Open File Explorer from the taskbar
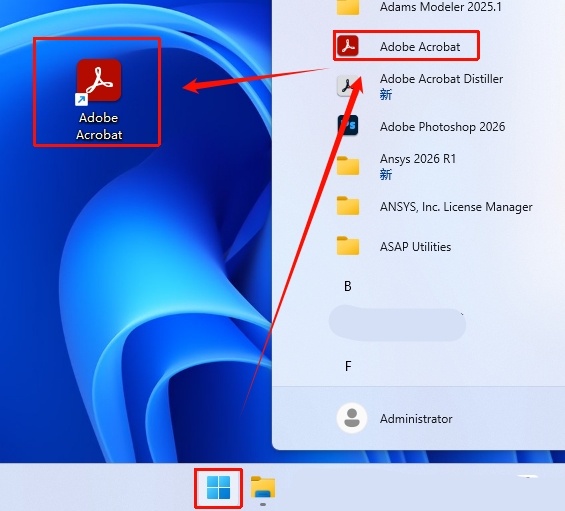 point(263,487)
